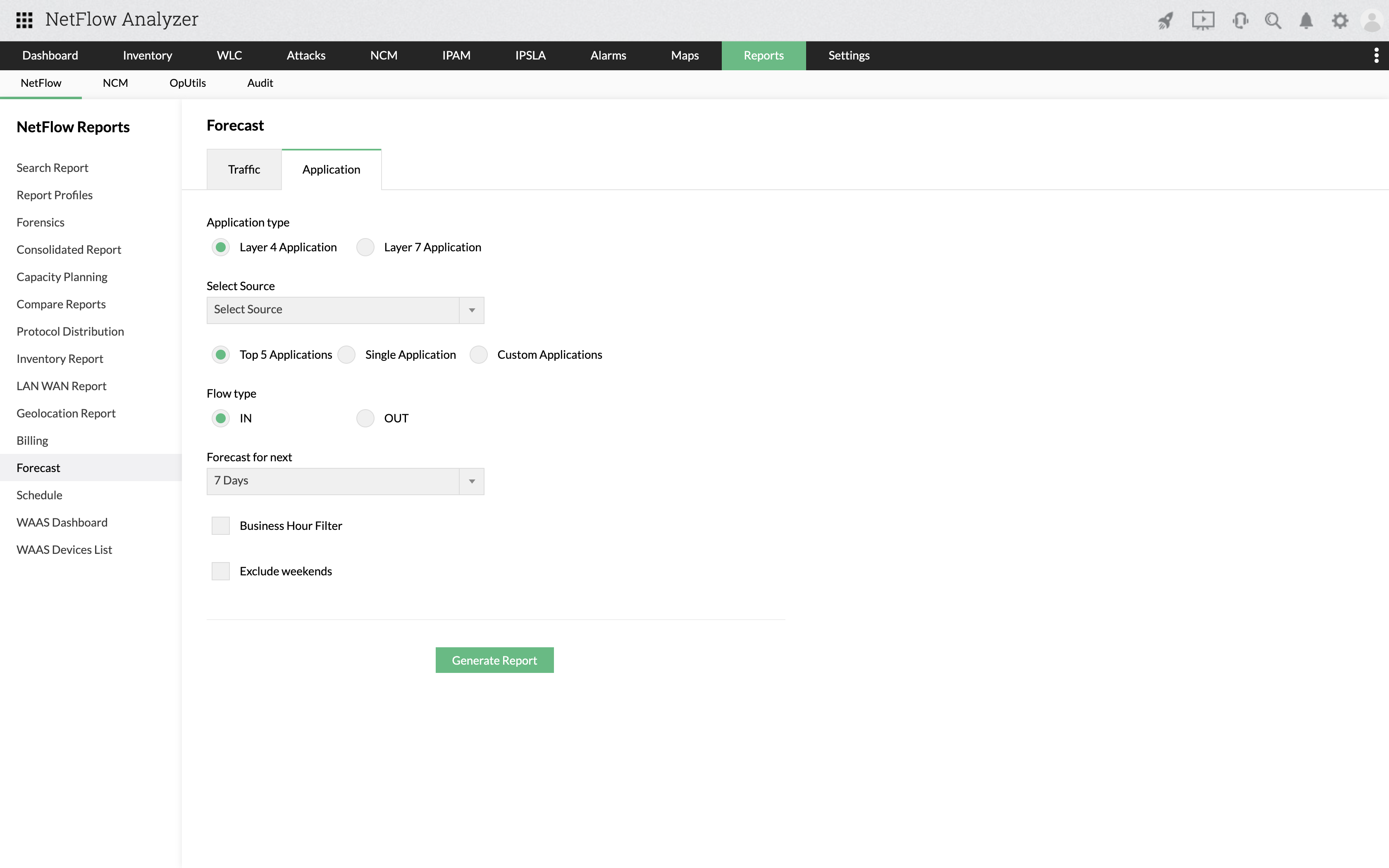Open the Alarms main menu
This screenshot has width=1389, height=868.
[x=608, y=55]
